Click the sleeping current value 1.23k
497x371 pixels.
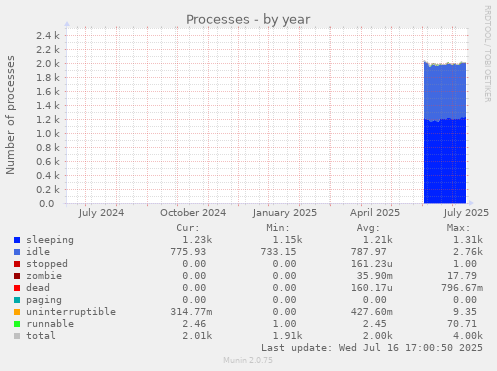(x=197, y=240)
